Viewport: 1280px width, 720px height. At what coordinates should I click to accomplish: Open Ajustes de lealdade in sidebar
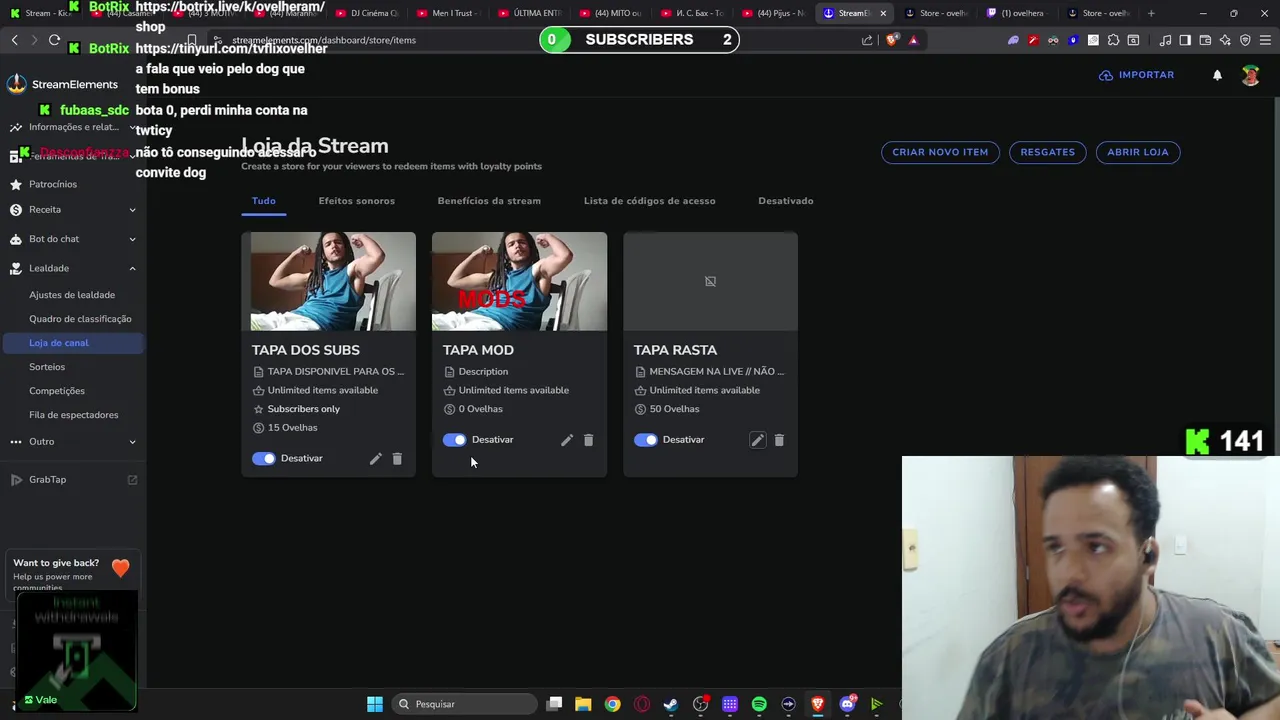(x=72, y=295)
